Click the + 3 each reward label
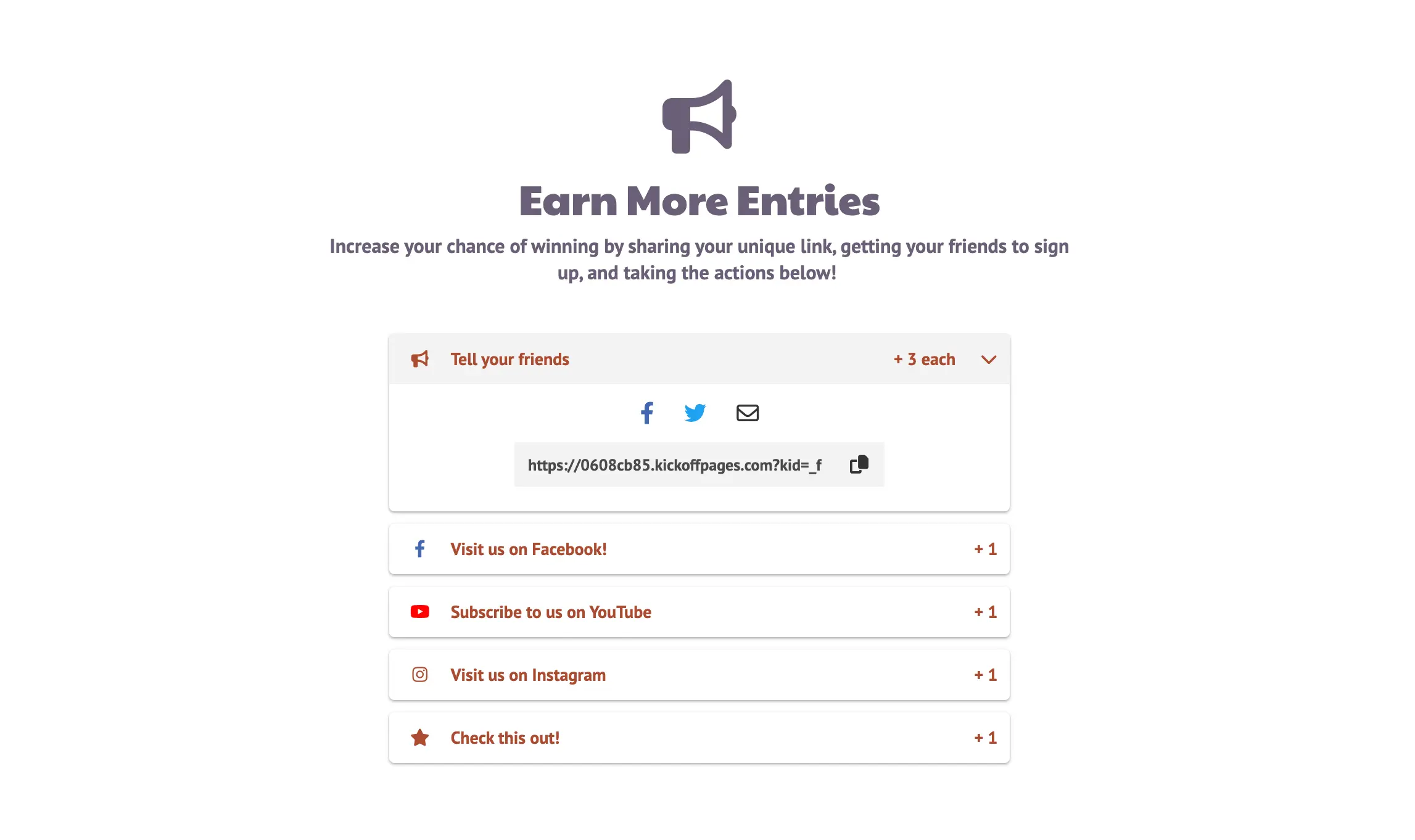This screenshot has width=1415, height=840. 924,360
